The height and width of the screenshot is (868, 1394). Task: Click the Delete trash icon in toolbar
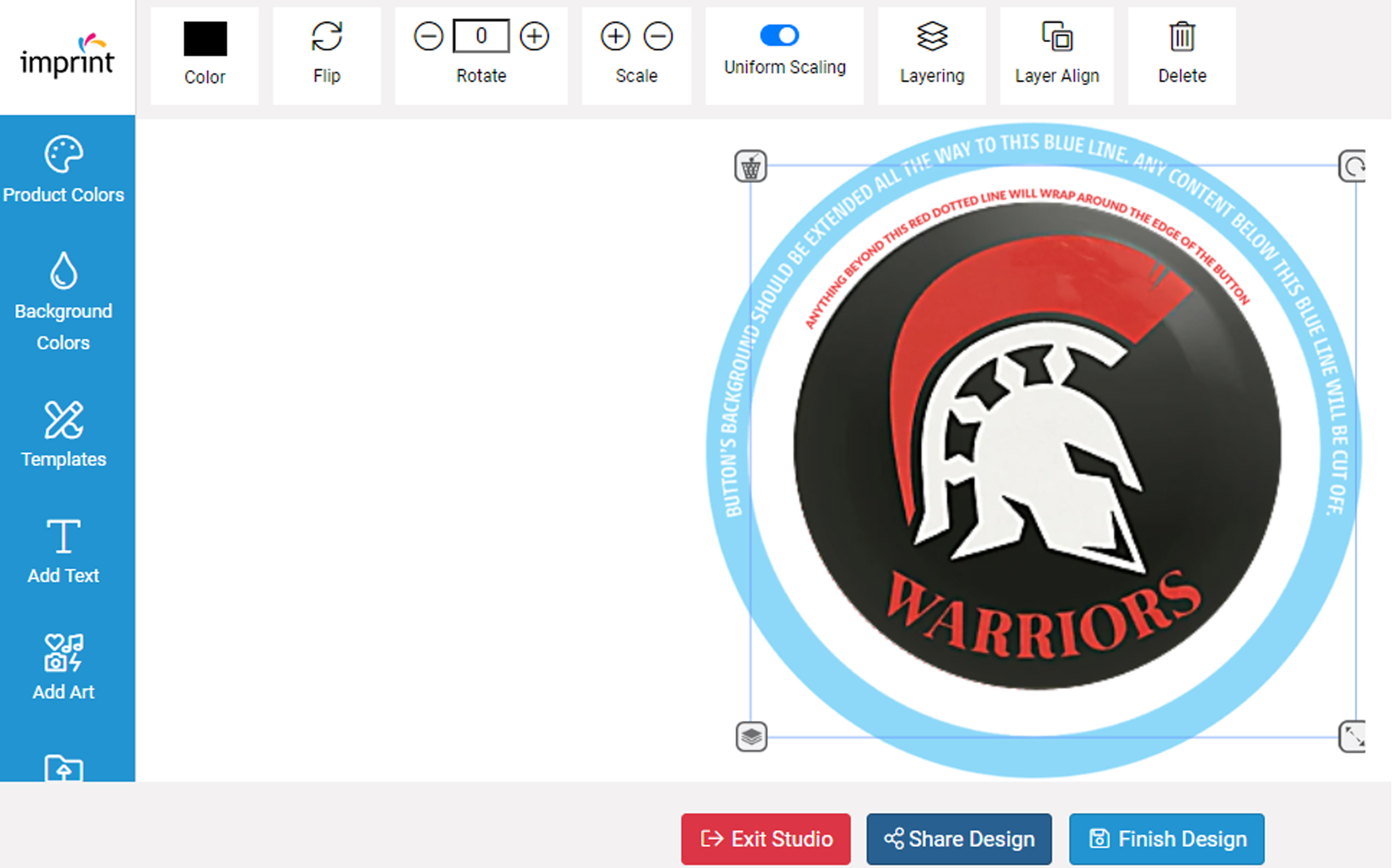pos(1181,37)
